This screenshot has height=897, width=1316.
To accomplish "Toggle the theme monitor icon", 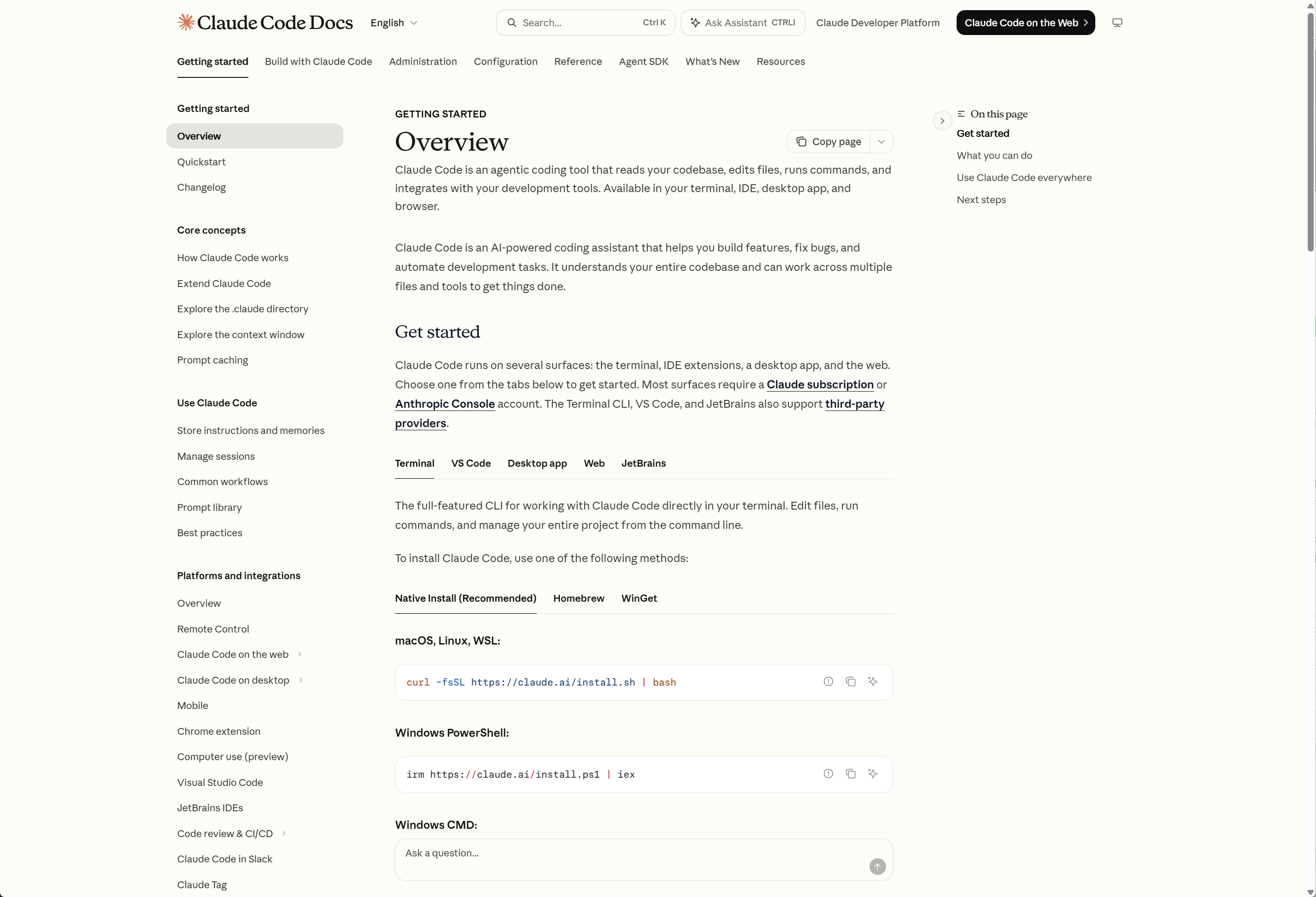I will tap(1116, 23).
